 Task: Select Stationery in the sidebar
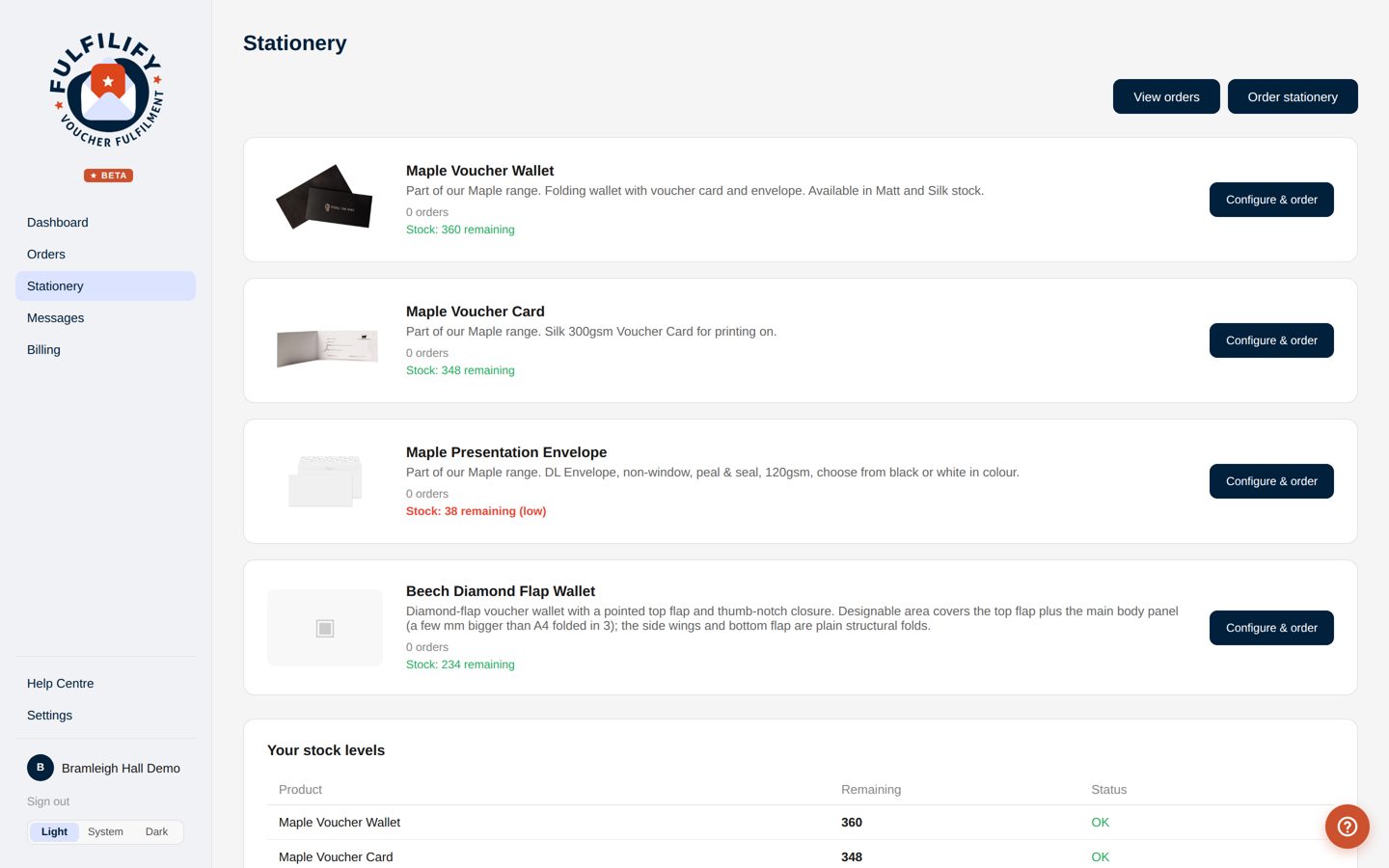(x=105, y=285)
